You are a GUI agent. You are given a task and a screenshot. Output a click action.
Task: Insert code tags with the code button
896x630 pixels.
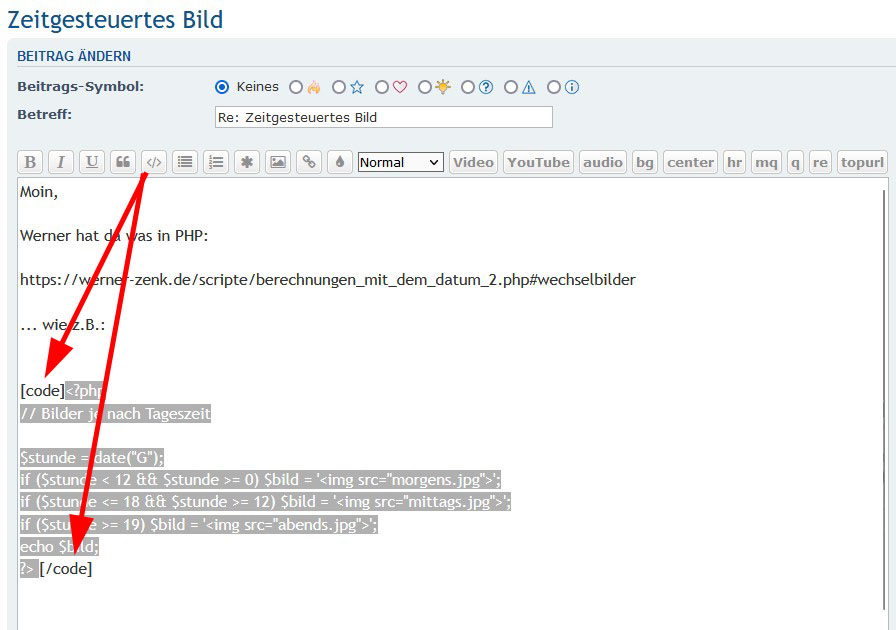[x=154, y=162]
